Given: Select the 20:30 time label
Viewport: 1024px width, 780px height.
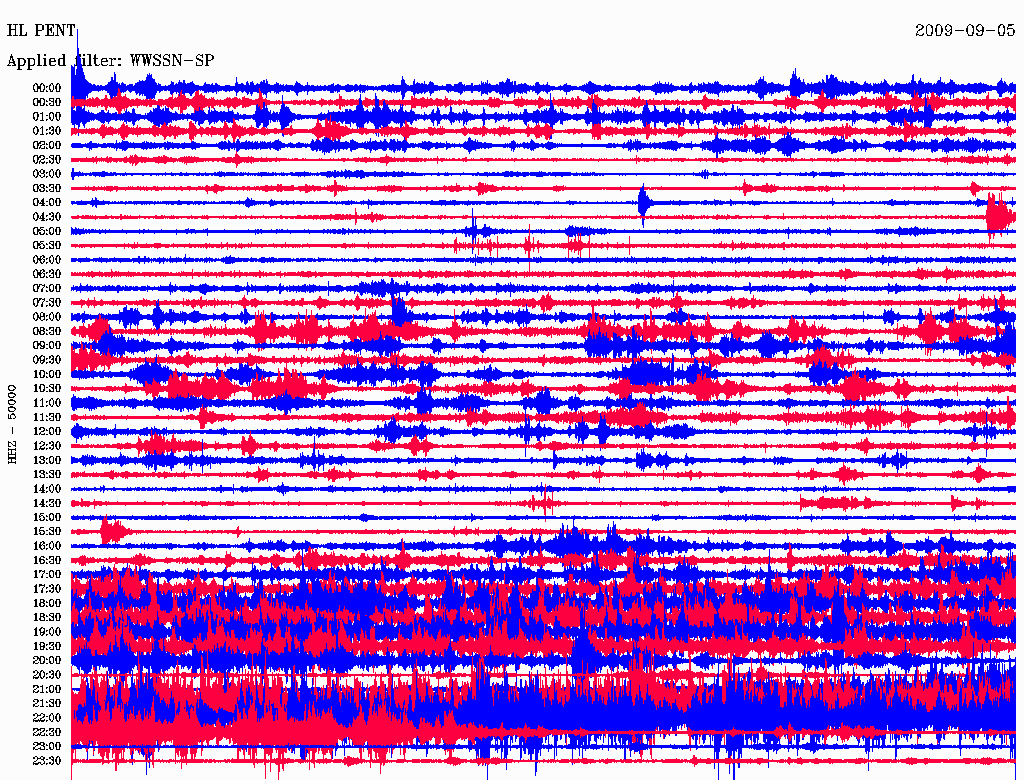Looking at the screenshot, I should tap(46, 675).
